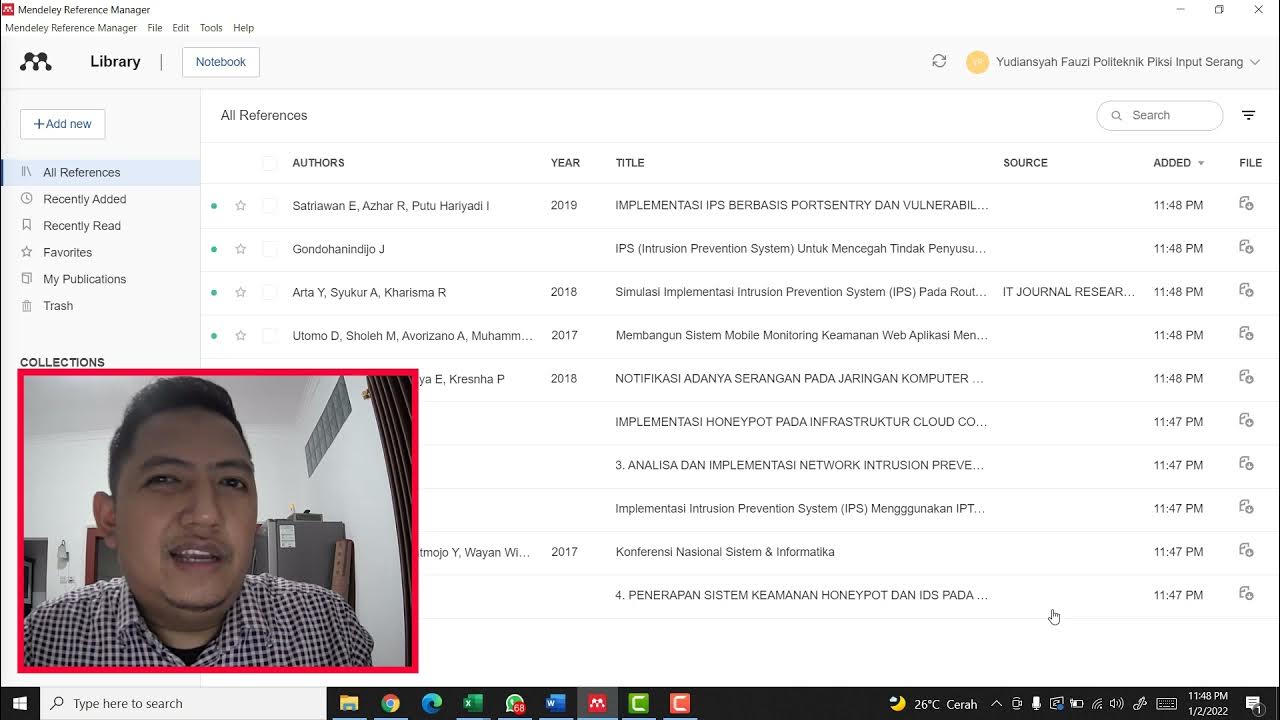Open the Edit menu
The width and height of the screenshot is (1280, 720).
[x=180, y=28]
